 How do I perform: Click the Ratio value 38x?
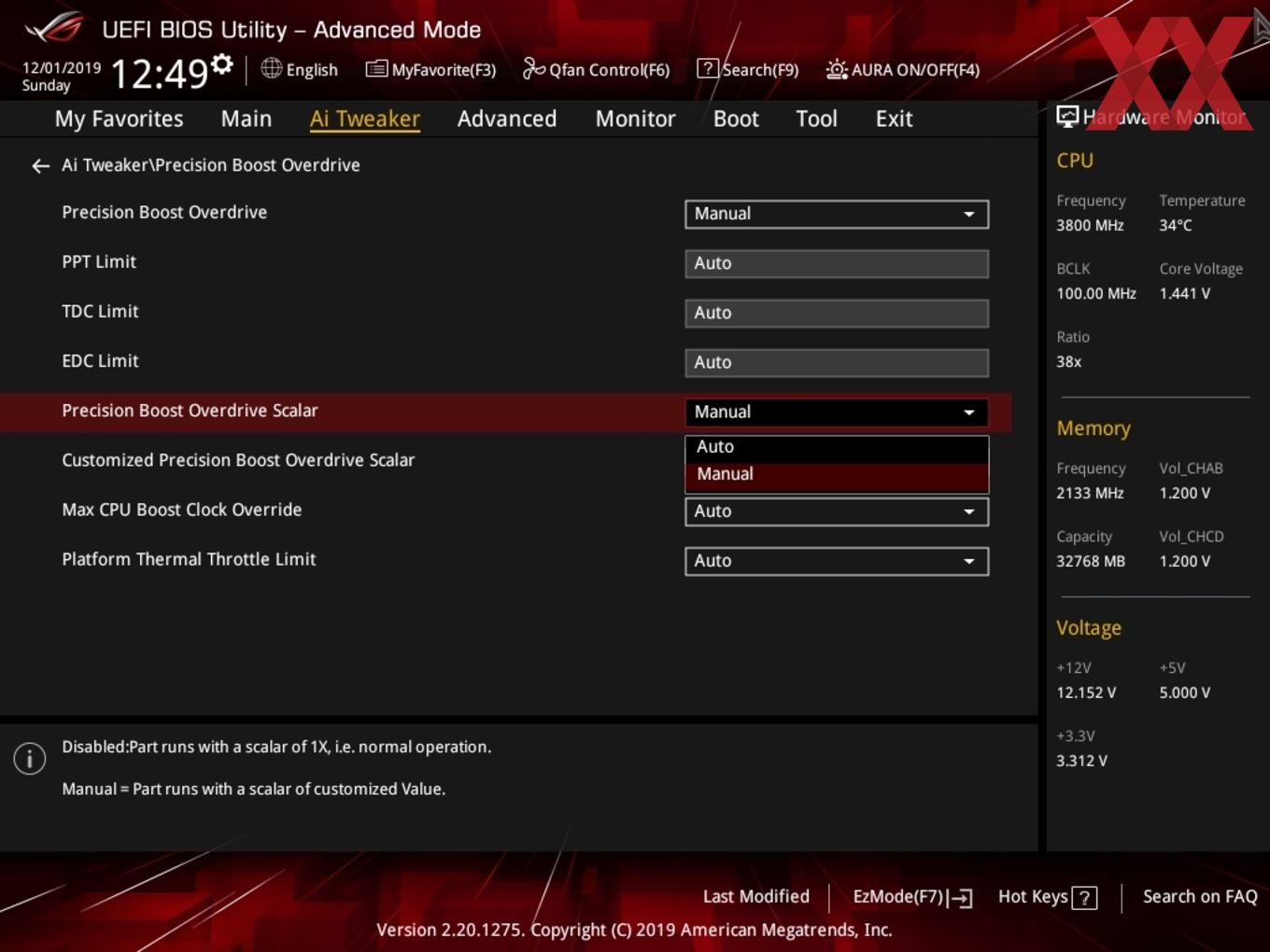point(1068,362)
